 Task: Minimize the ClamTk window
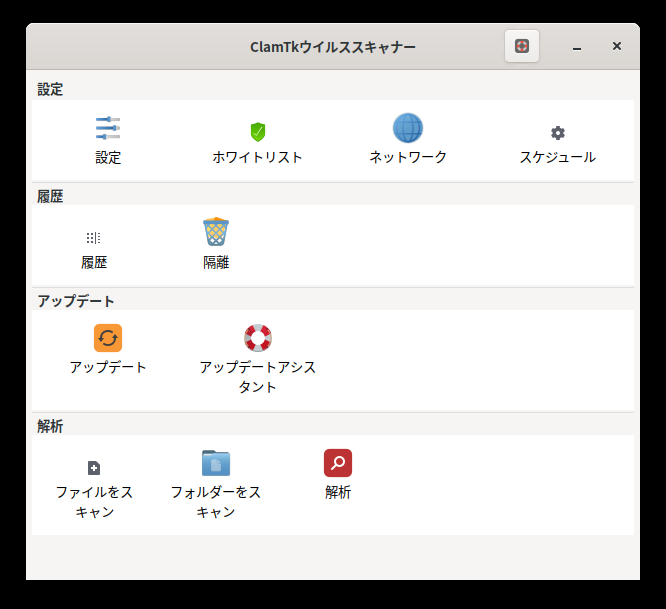pos(577,47)
